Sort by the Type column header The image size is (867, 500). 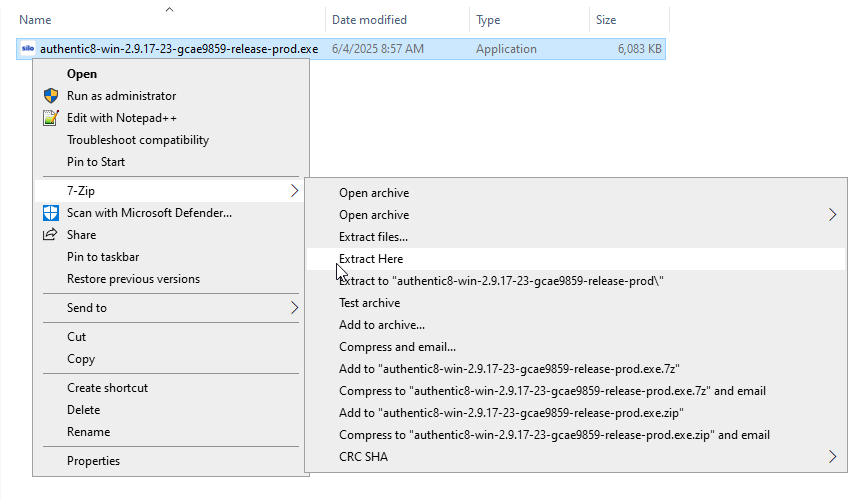tap(488, 20)
